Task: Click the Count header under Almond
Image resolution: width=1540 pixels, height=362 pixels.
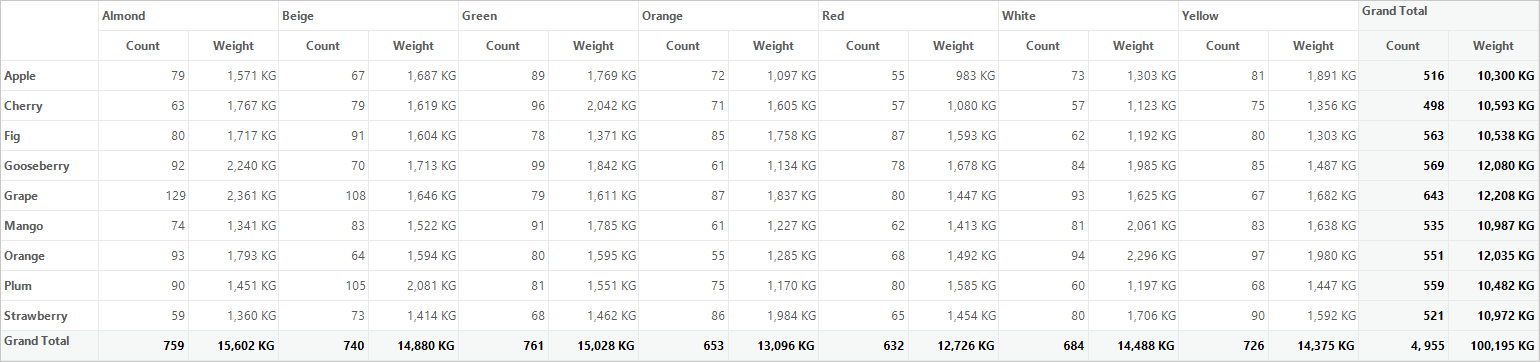Action: 143,46
